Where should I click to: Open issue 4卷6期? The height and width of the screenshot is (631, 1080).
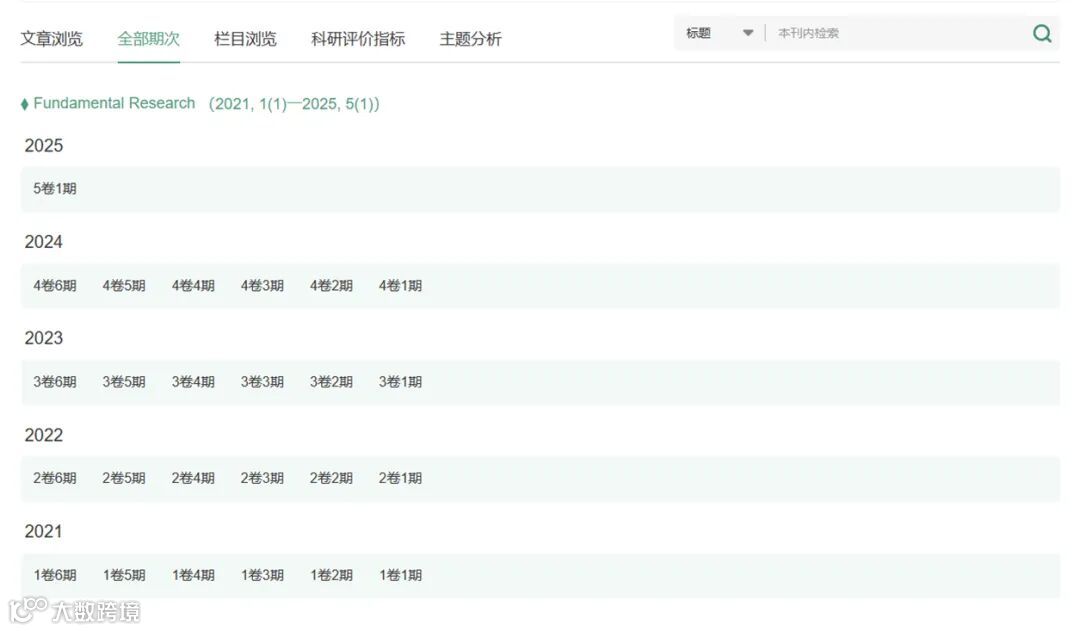coord(55,285)
